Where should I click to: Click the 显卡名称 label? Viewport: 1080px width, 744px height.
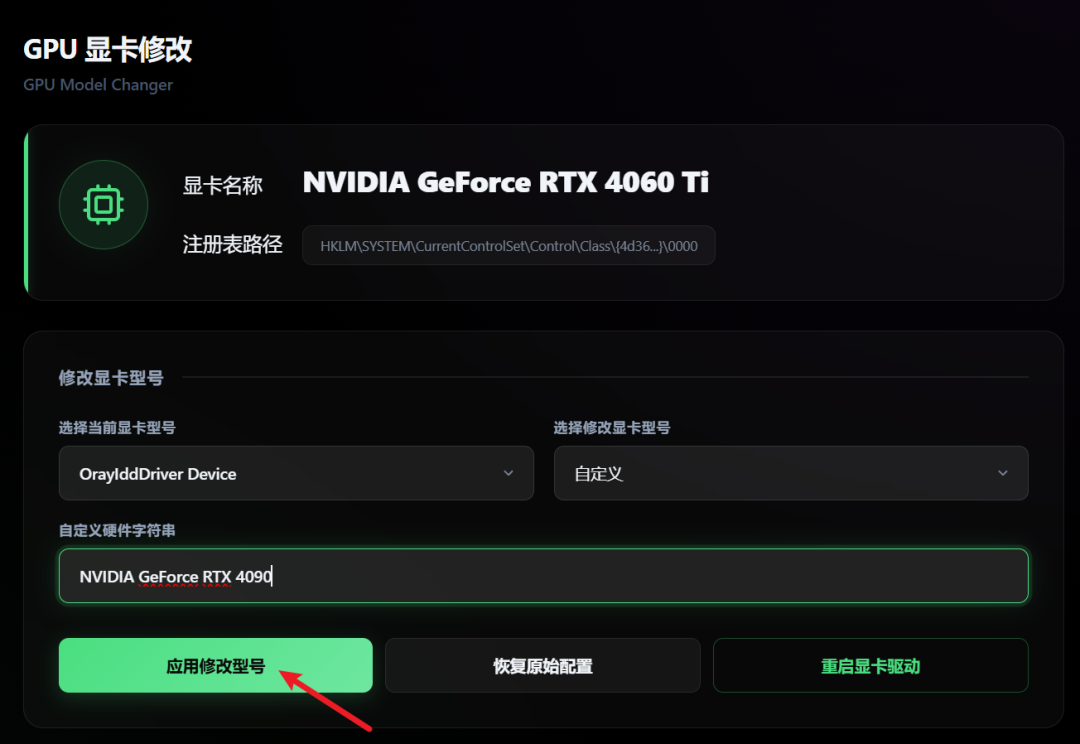(x=222, y=185)
